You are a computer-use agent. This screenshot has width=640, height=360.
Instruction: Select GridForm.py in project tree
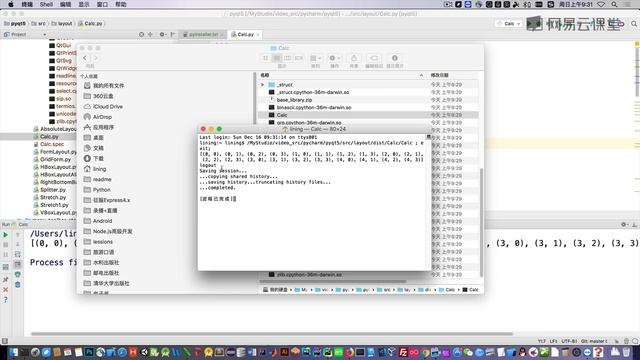click(52, 159)
